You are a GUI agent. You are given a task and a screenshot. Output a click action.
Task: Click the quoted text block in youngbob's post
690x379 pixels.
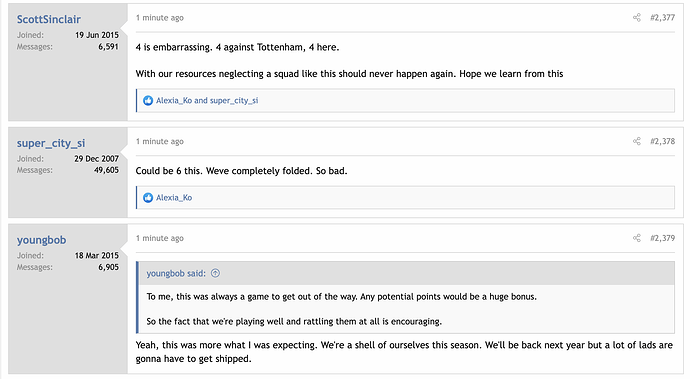(x=405, y=309)
